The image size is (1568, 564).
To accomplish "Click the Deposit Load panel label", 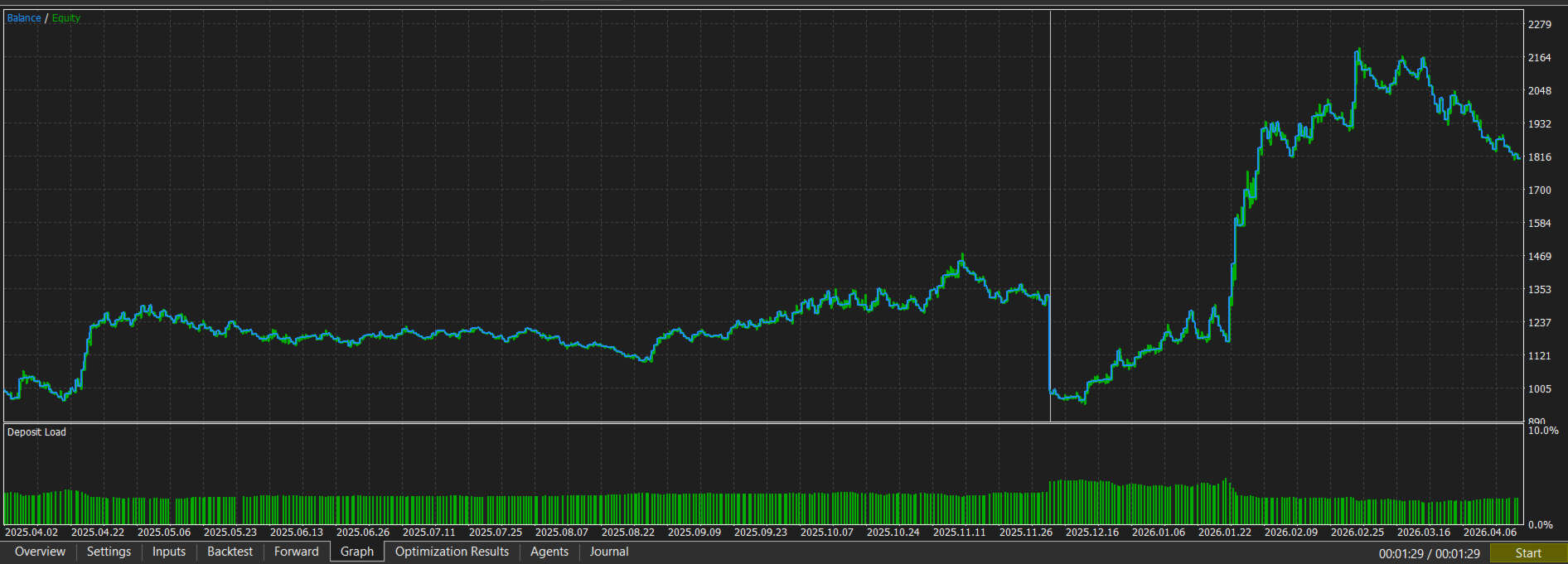I will [36, 432].
